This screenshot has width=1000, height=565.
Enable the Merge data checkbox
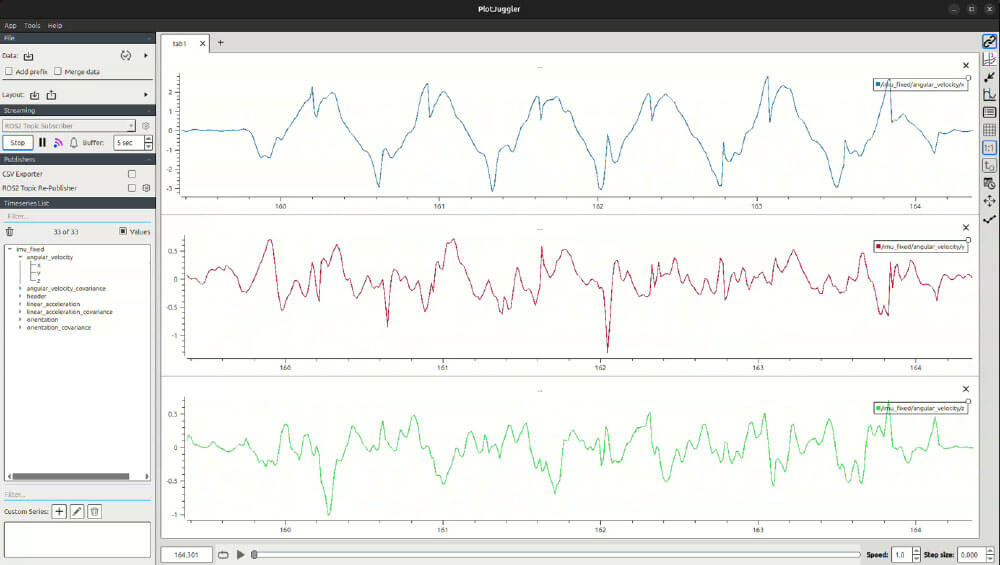57,72
